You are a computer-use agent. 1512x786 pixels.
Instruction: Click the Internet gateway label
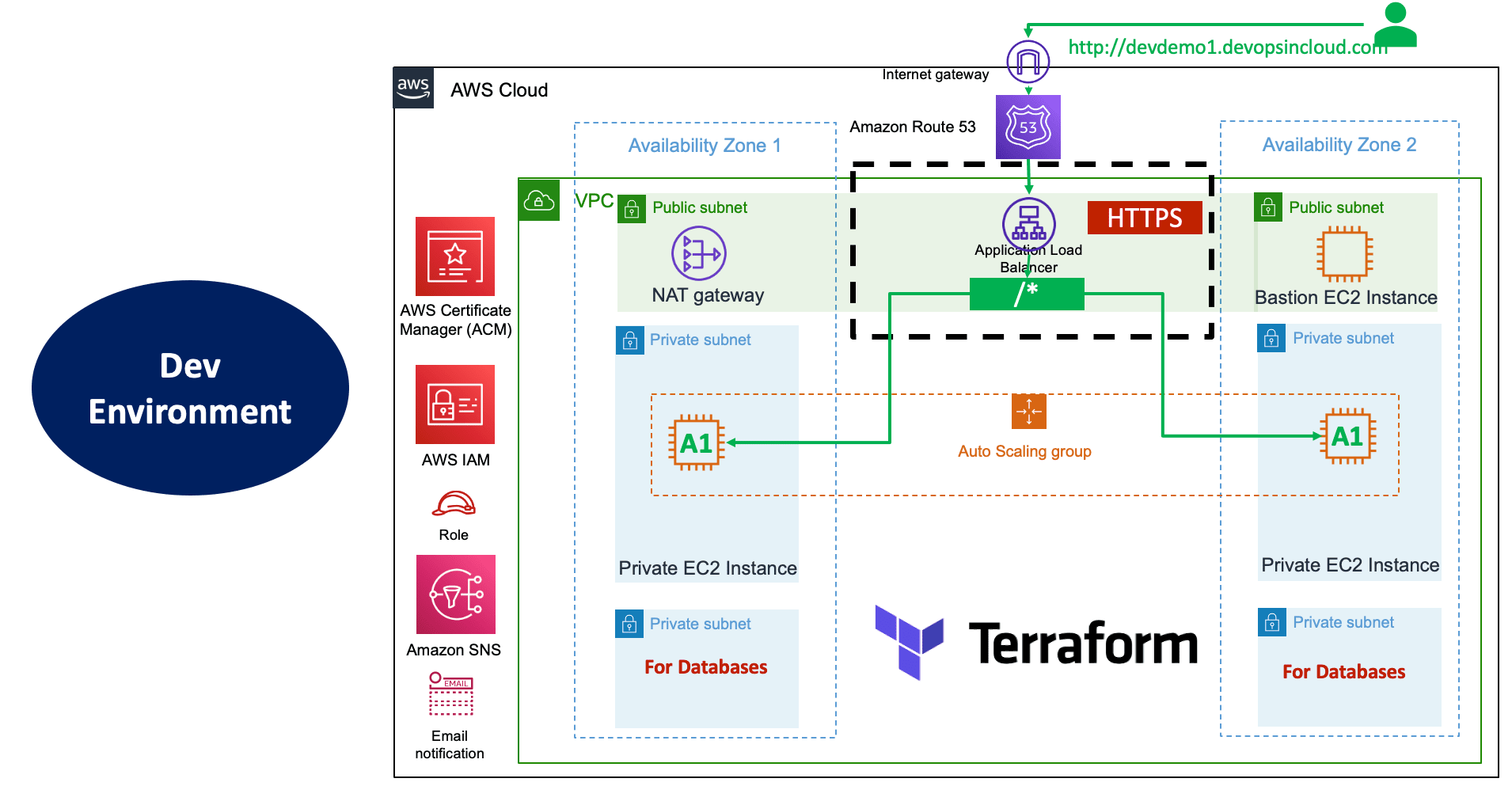coord(936,74)
